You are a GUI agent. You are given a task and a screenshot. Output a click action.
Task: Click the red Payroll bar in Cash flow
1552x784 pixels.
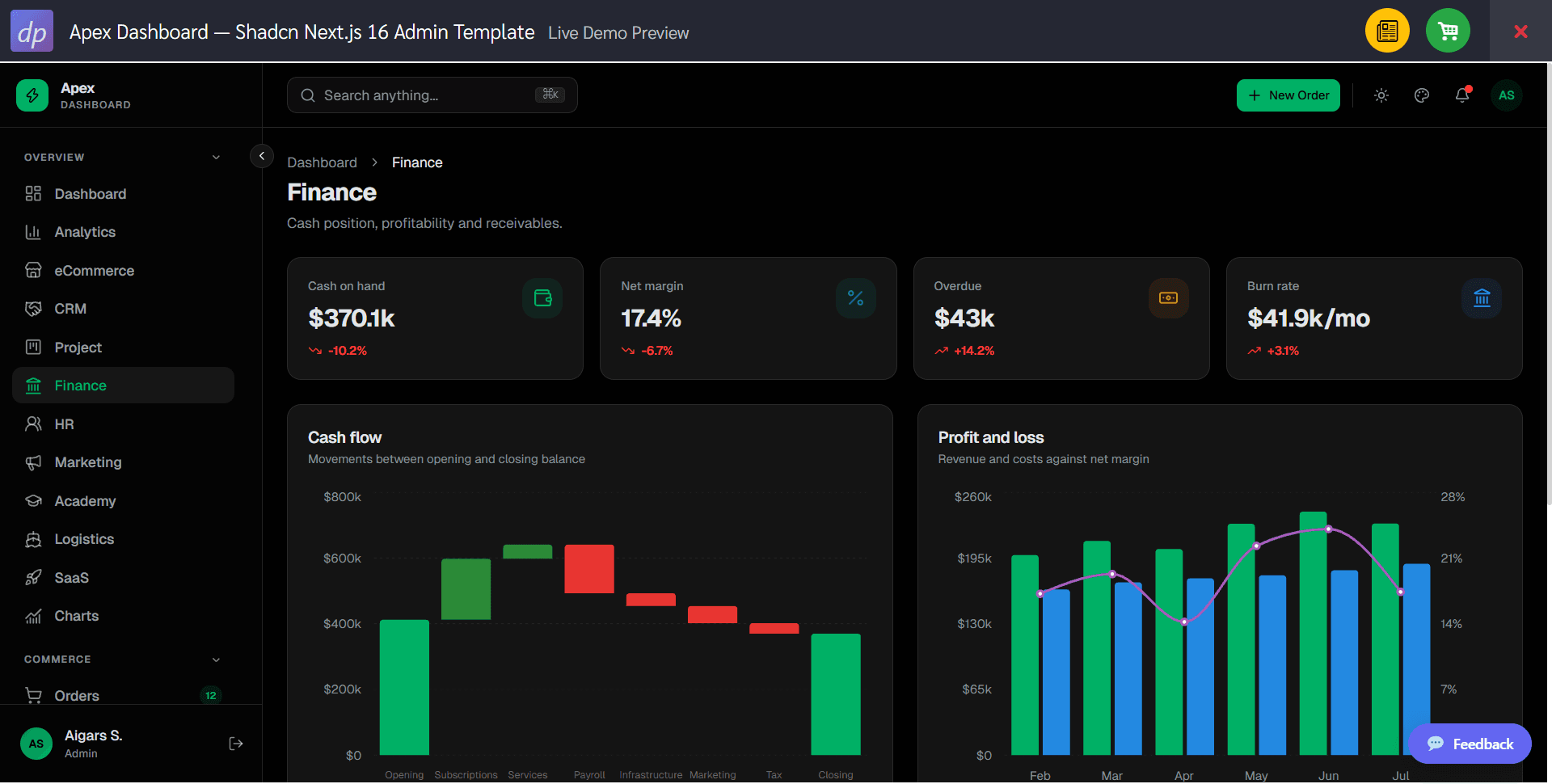pos(589,569)
